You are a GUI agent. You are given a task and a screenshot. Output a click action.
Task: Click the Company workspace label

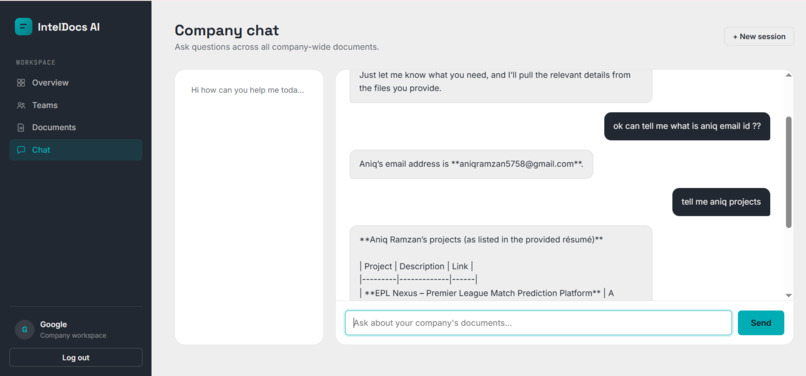point(73,336)
